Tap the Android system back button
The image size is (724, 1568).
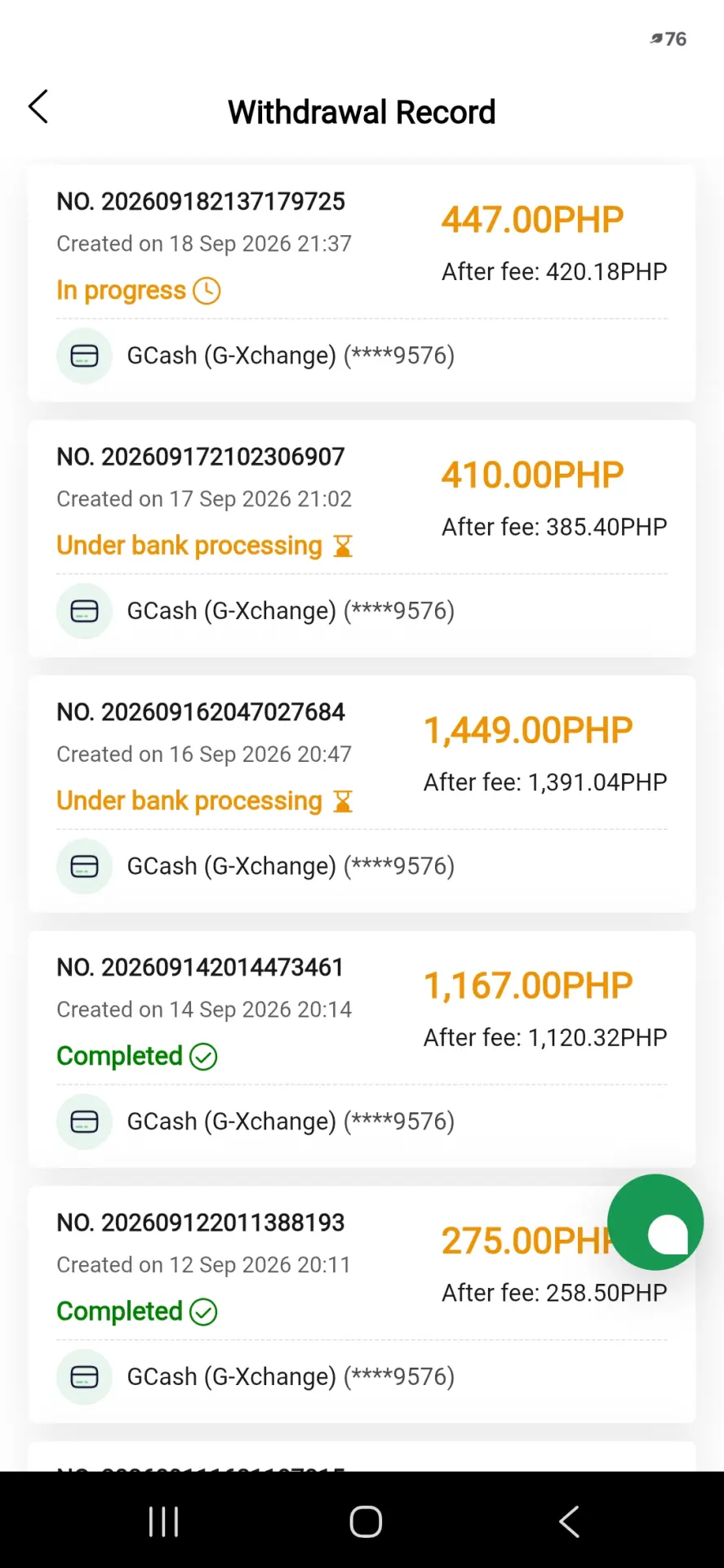pos(569,1521)
